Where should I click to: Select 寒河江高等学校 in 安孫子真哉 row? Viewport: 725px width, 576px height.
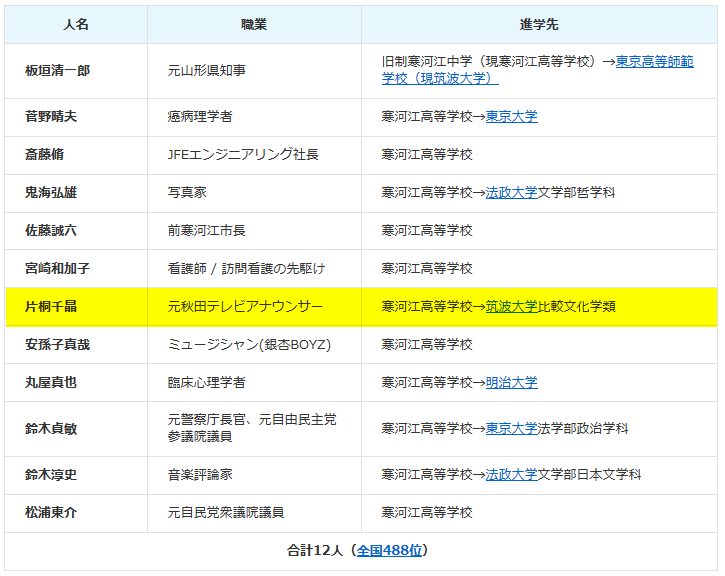coord(427,344)
